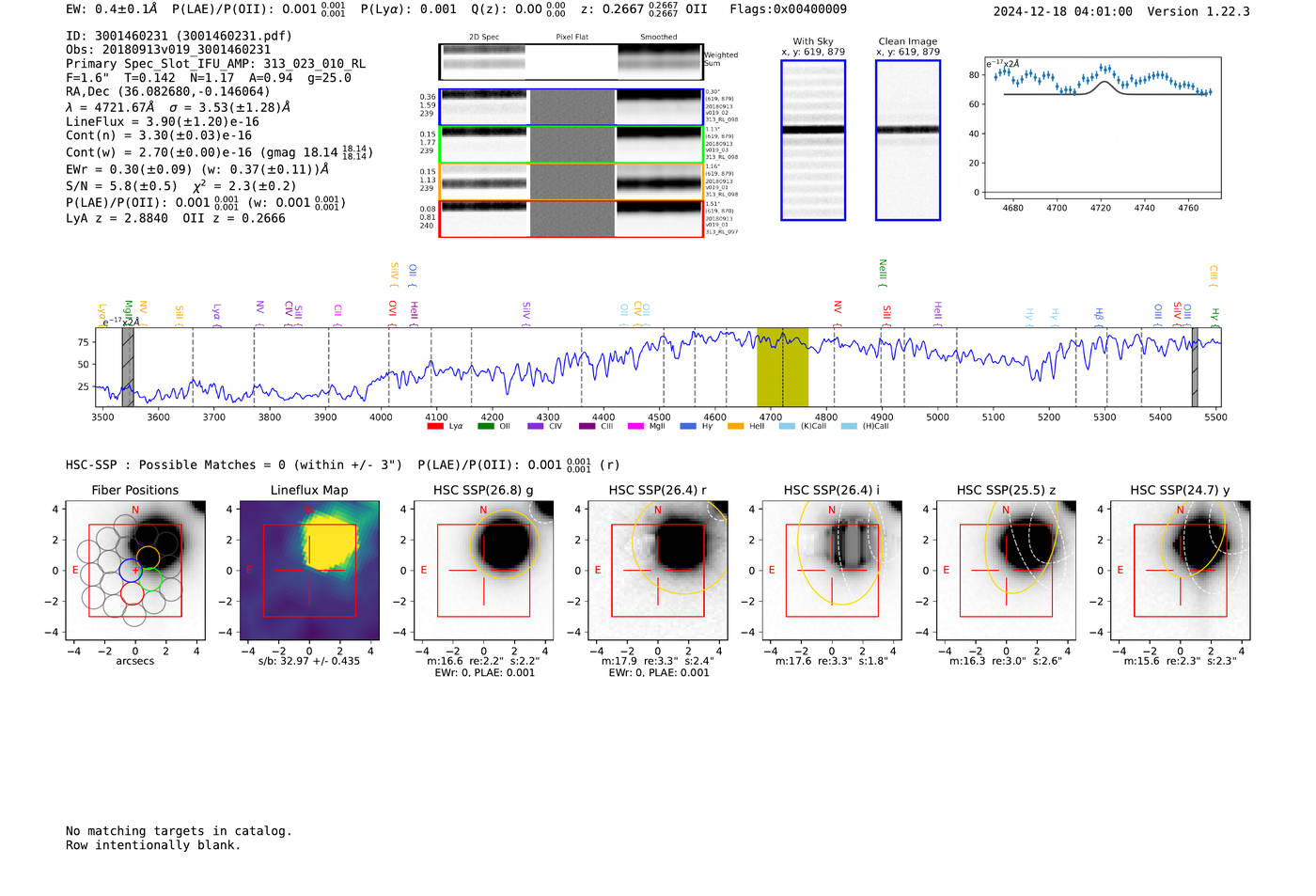1316x896 pixels.
Task: Click the purple CIV legend swatch
Action: point(536,426)
